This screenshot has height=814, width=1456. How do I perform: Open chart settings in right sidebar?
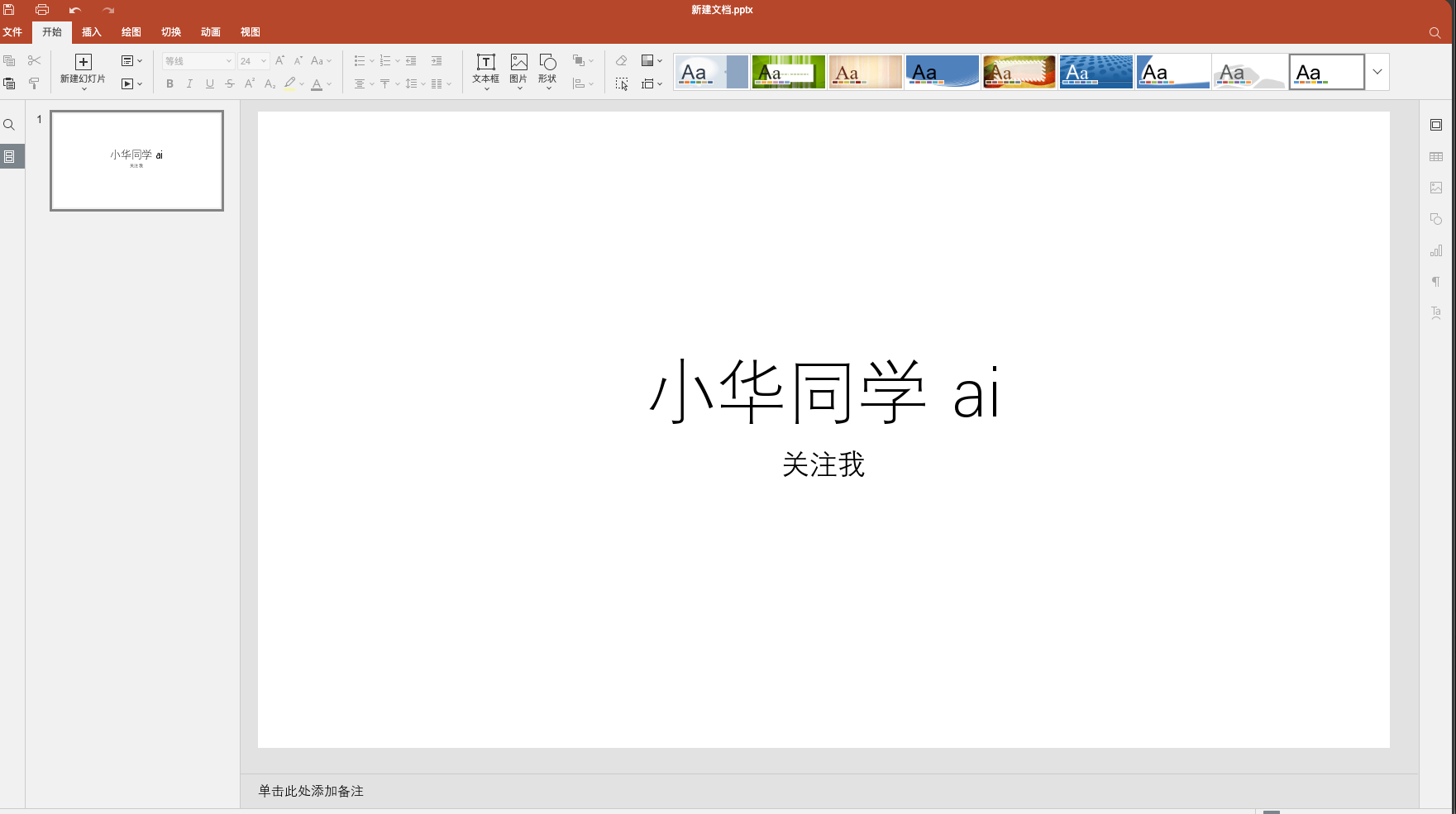click(x=1436, y=250)
